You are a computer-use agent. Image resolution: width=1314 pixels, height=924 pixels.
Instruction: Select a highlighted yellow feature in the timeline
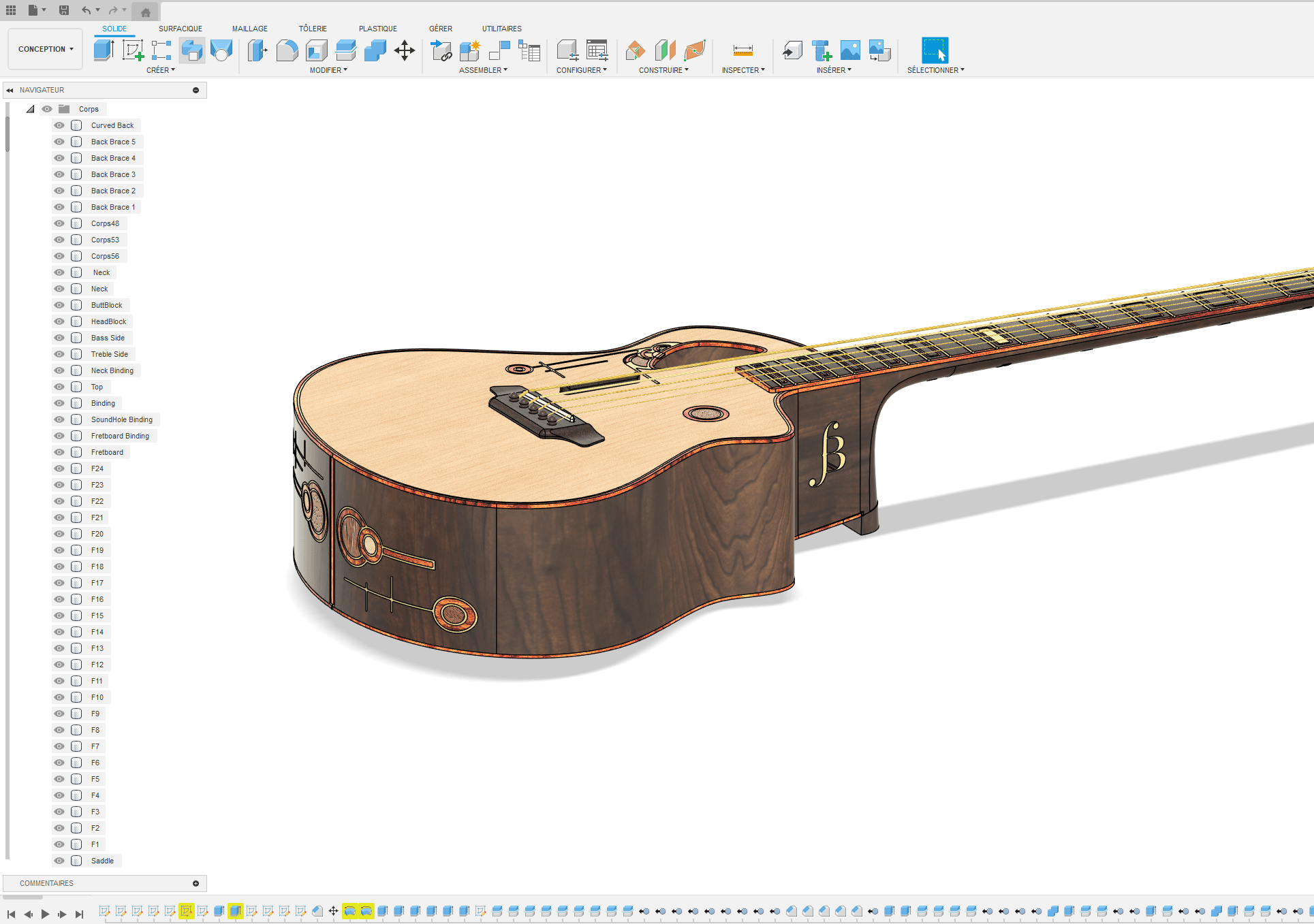pos(186,910)
